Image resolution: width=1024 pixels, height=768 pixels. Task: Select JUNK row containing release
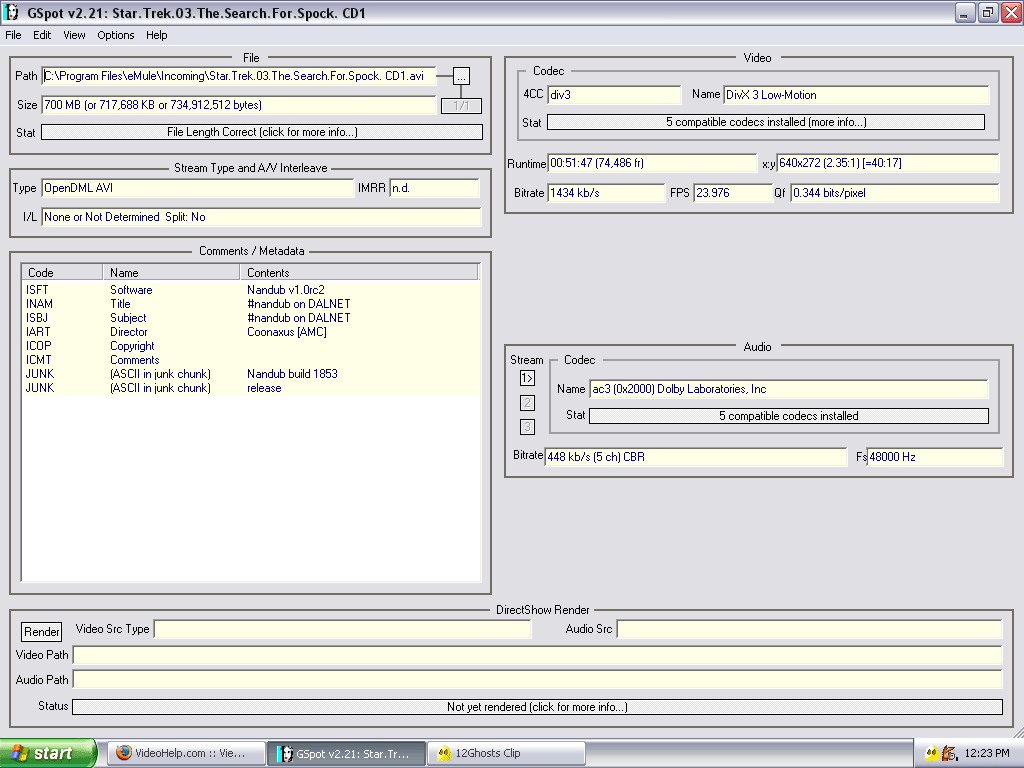pos(251,388)
